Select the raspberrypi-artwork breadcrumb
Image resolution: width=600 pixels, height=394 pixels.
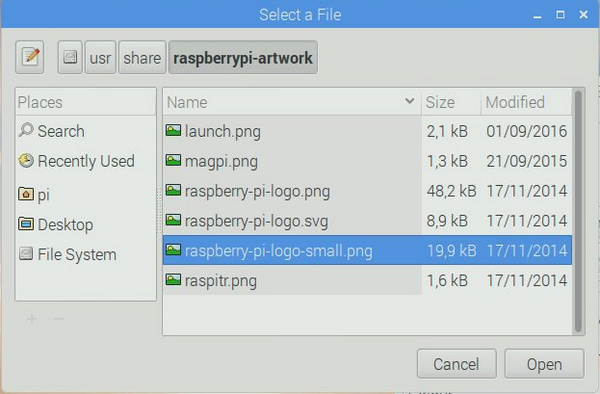click(243, 57)
